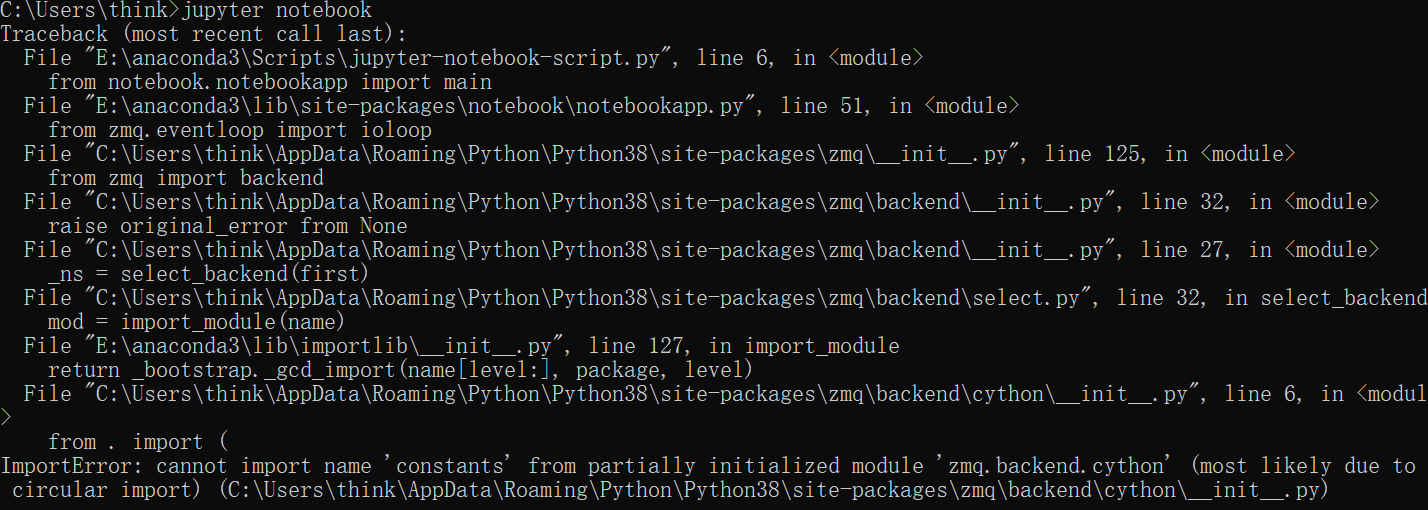Click the 'from . import (' line
The image size is (1428, 510).
pyautogui.click(x=139, y=442)
